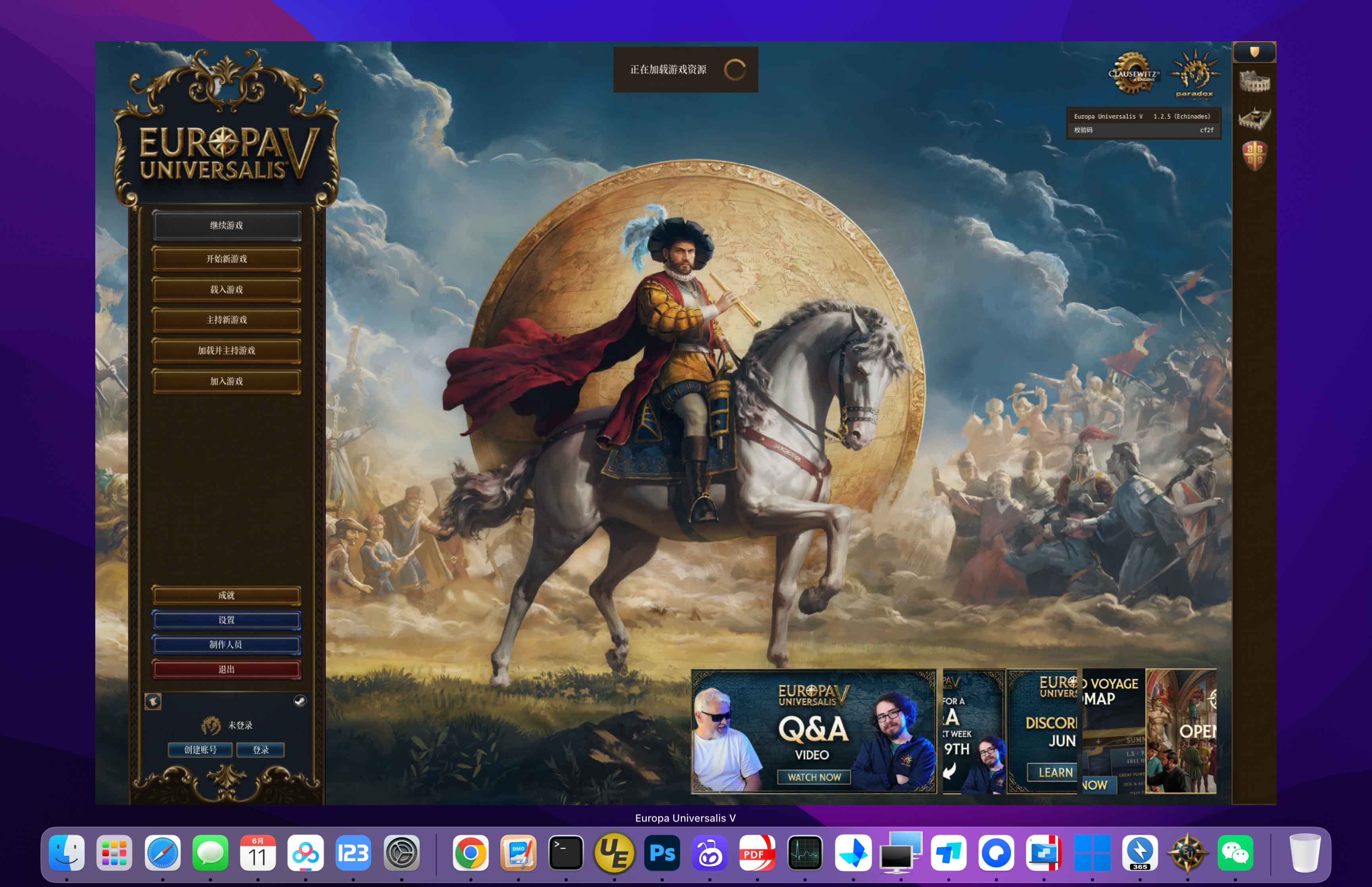Open the Voyage Map news banner
Screen dimensions: 1372x887
(1114, 731)
